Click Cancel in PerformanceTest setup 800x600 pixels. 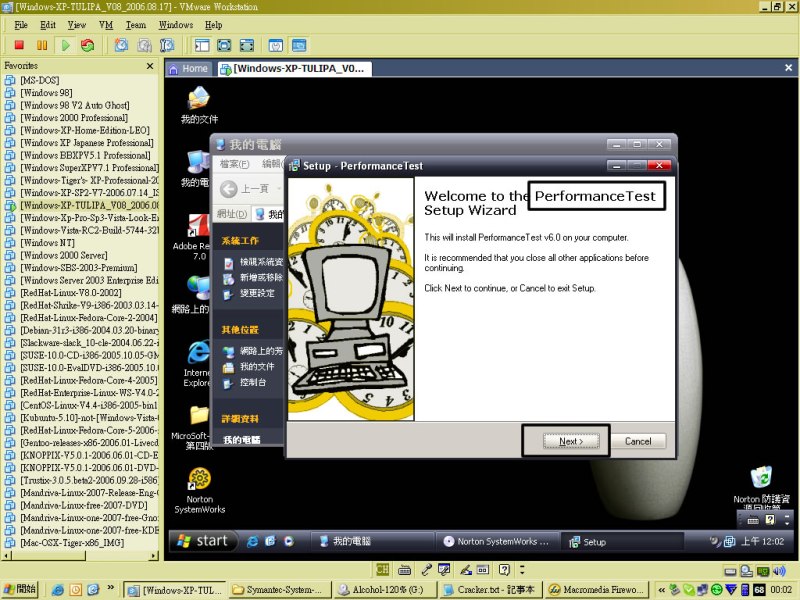click(x=638, y=441)
